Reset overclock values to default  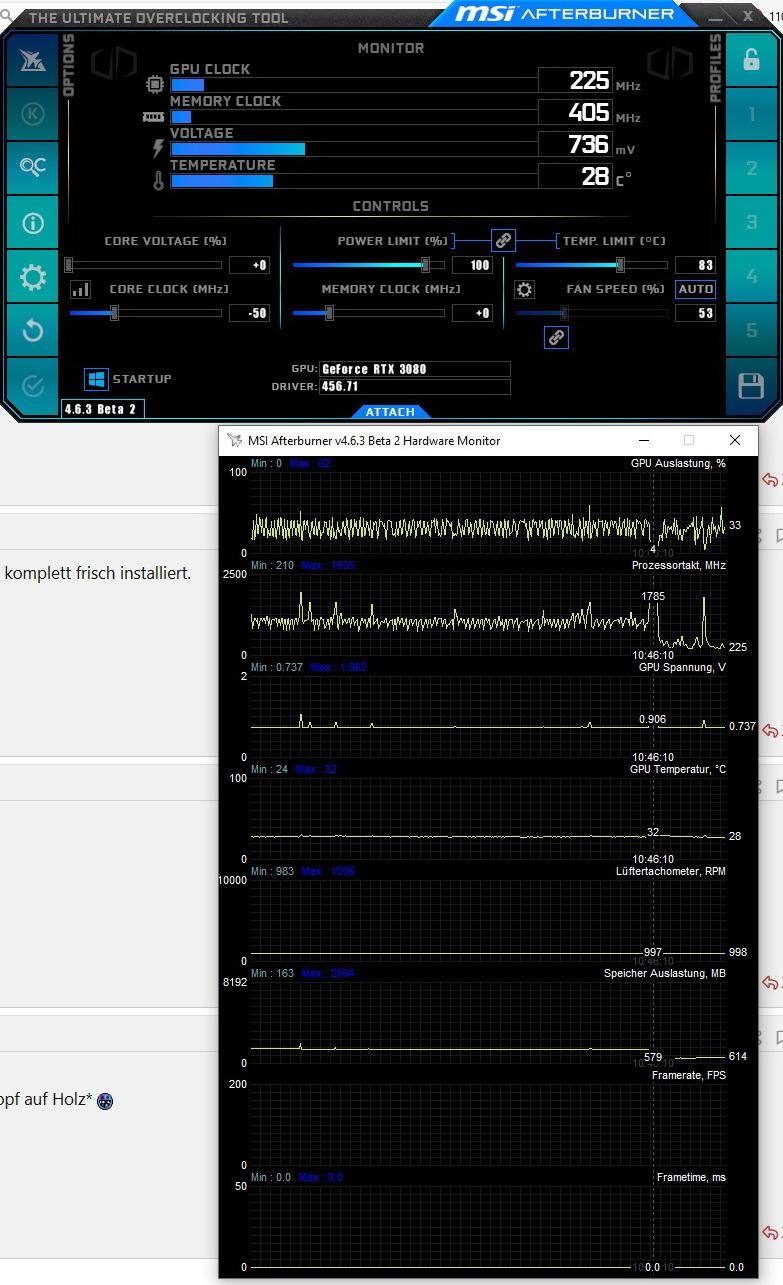click(x=33, y=330)
